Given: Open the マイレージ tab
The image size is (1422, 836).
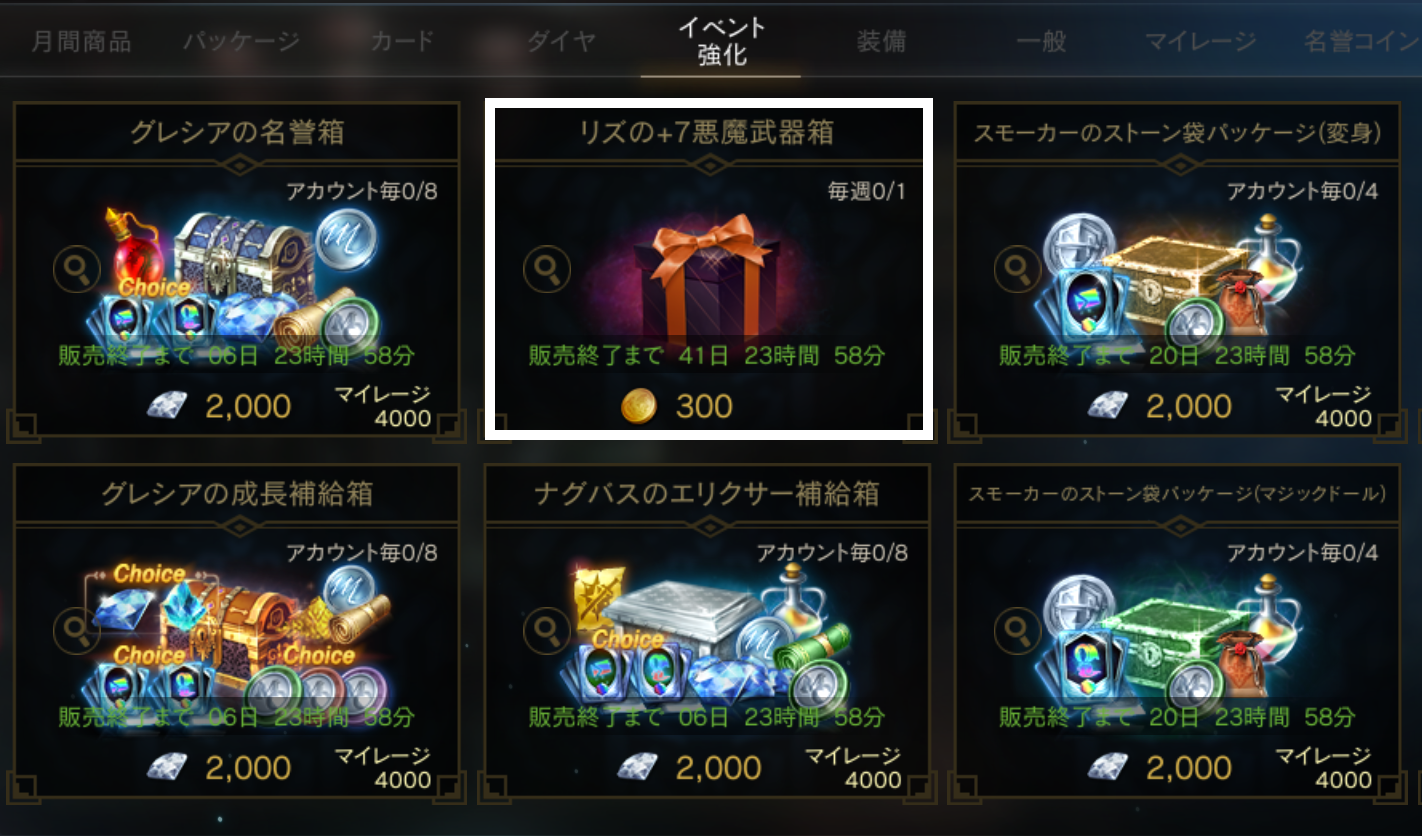Looking at the screenshot, I should click(x=1200, y=42).
